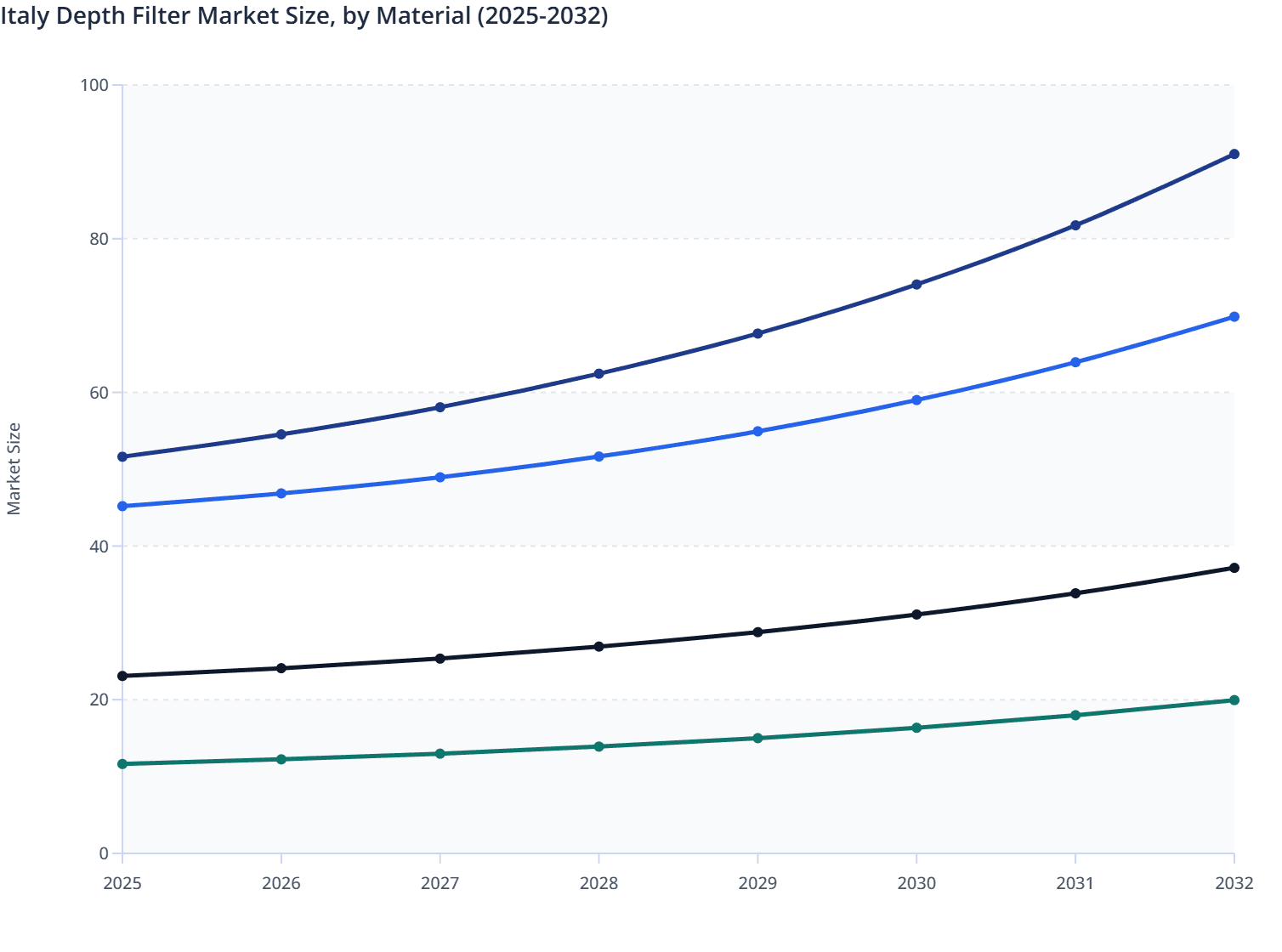Select the bright blue line's 2026 data point

pyautogui.click(x=281, y=494)
